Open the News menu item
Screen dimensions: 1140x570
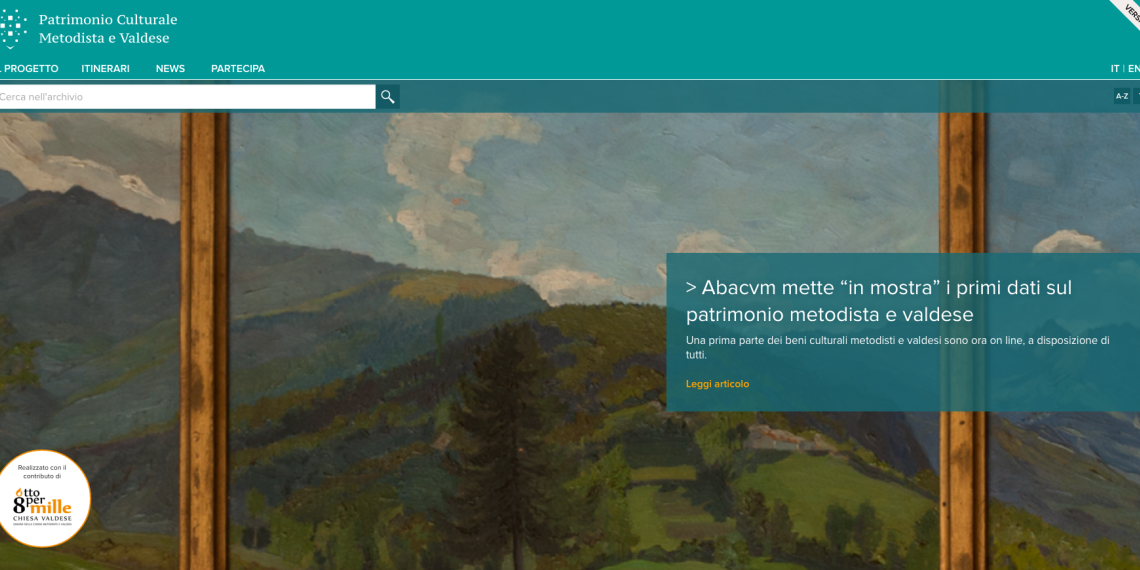pos(170,68)
